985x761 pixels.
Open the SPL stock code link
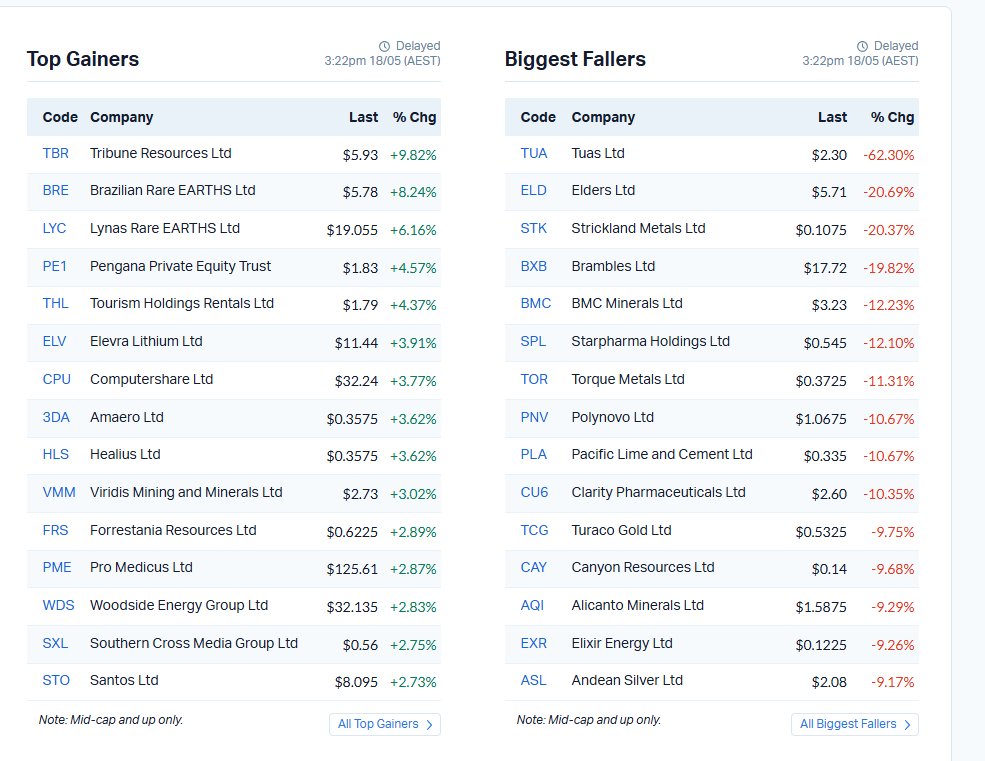[533, 341]
